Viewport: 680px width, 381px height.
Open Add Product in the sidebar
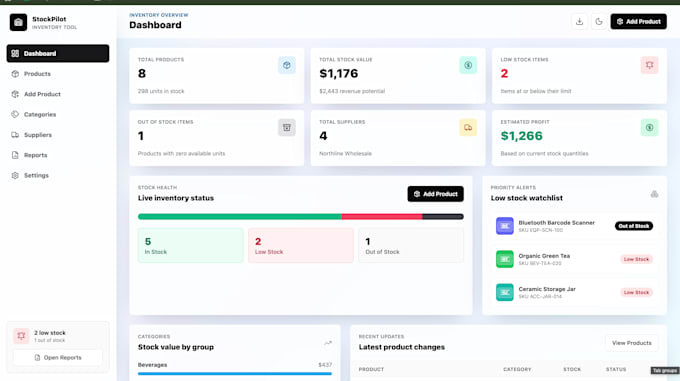coord(58,94)
